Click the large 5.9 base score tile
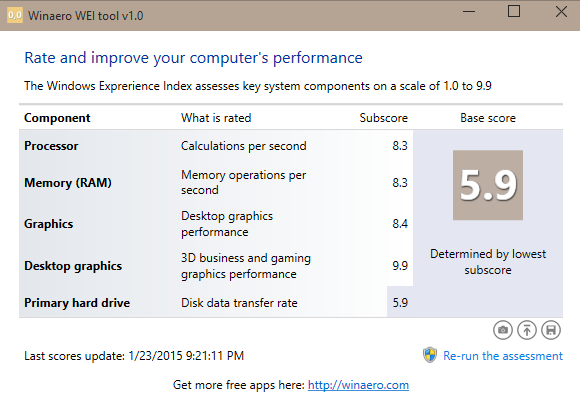This screenshot has height=395, width=580. click(488, 185)
